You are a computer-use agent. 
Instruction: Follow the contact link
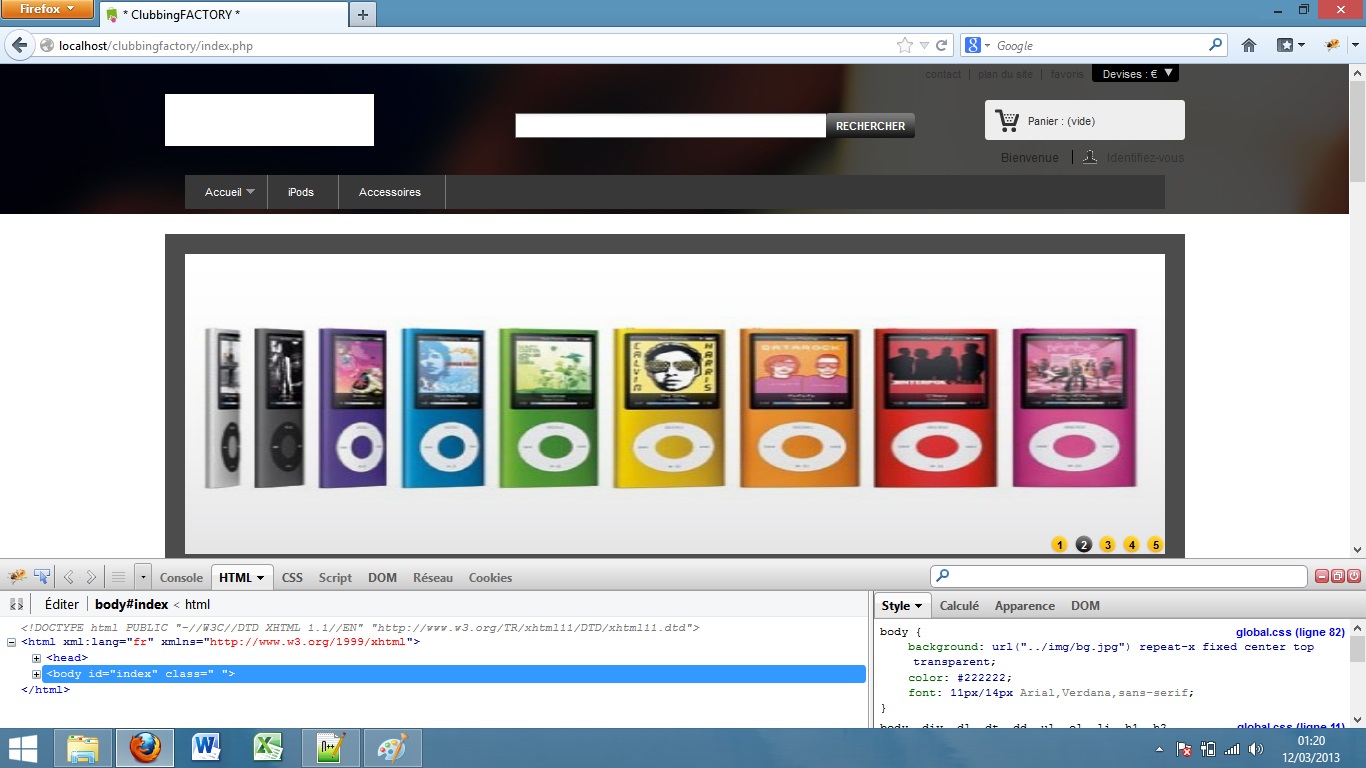(943, 74)
